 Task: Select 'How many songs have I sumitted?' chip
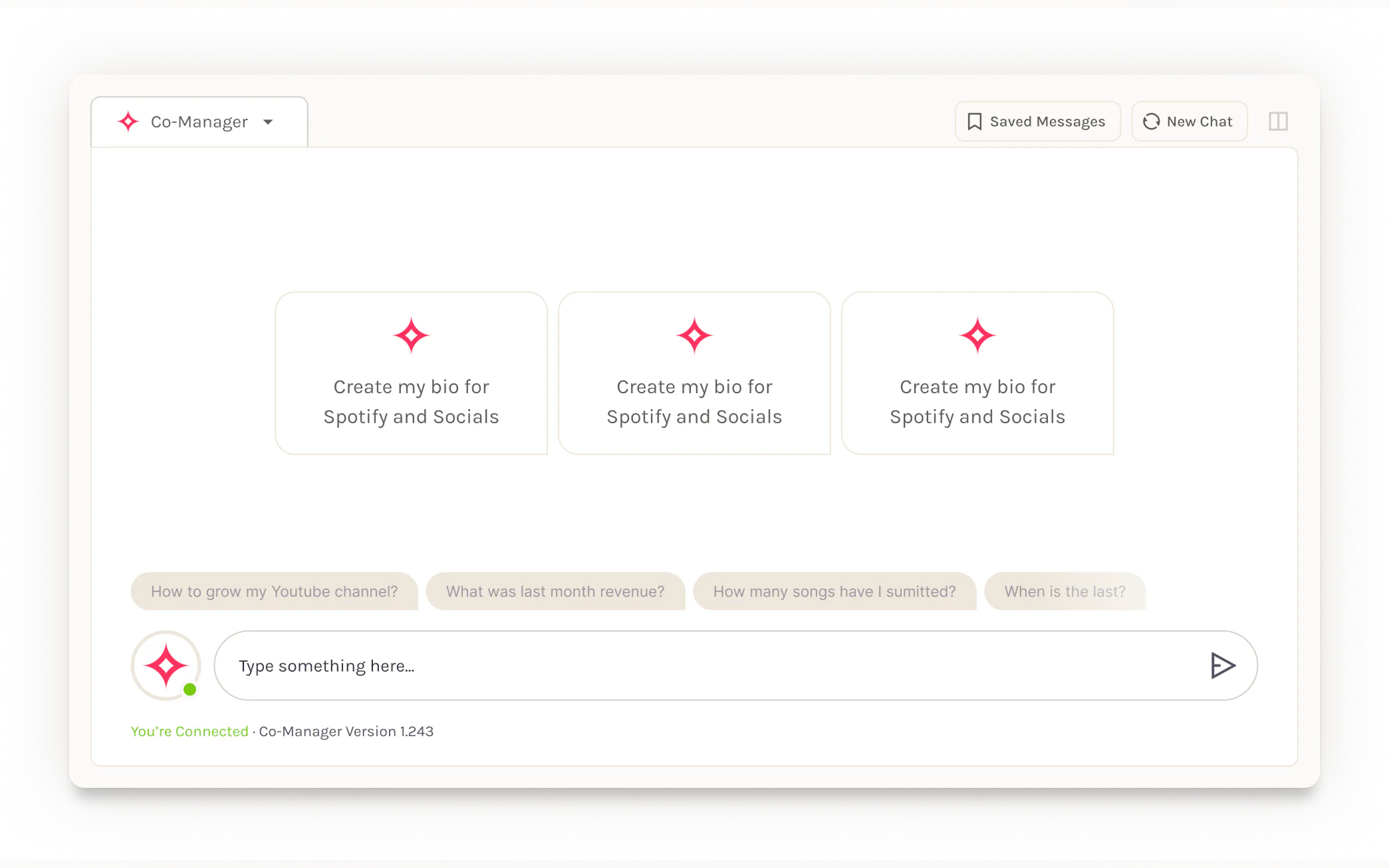[x=834, y=591]
